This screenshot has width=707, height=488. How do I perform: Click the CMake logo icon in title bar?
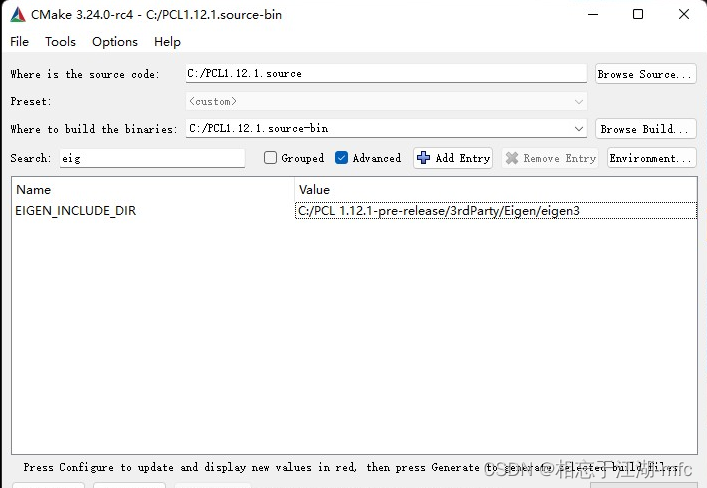click(18, 14)
